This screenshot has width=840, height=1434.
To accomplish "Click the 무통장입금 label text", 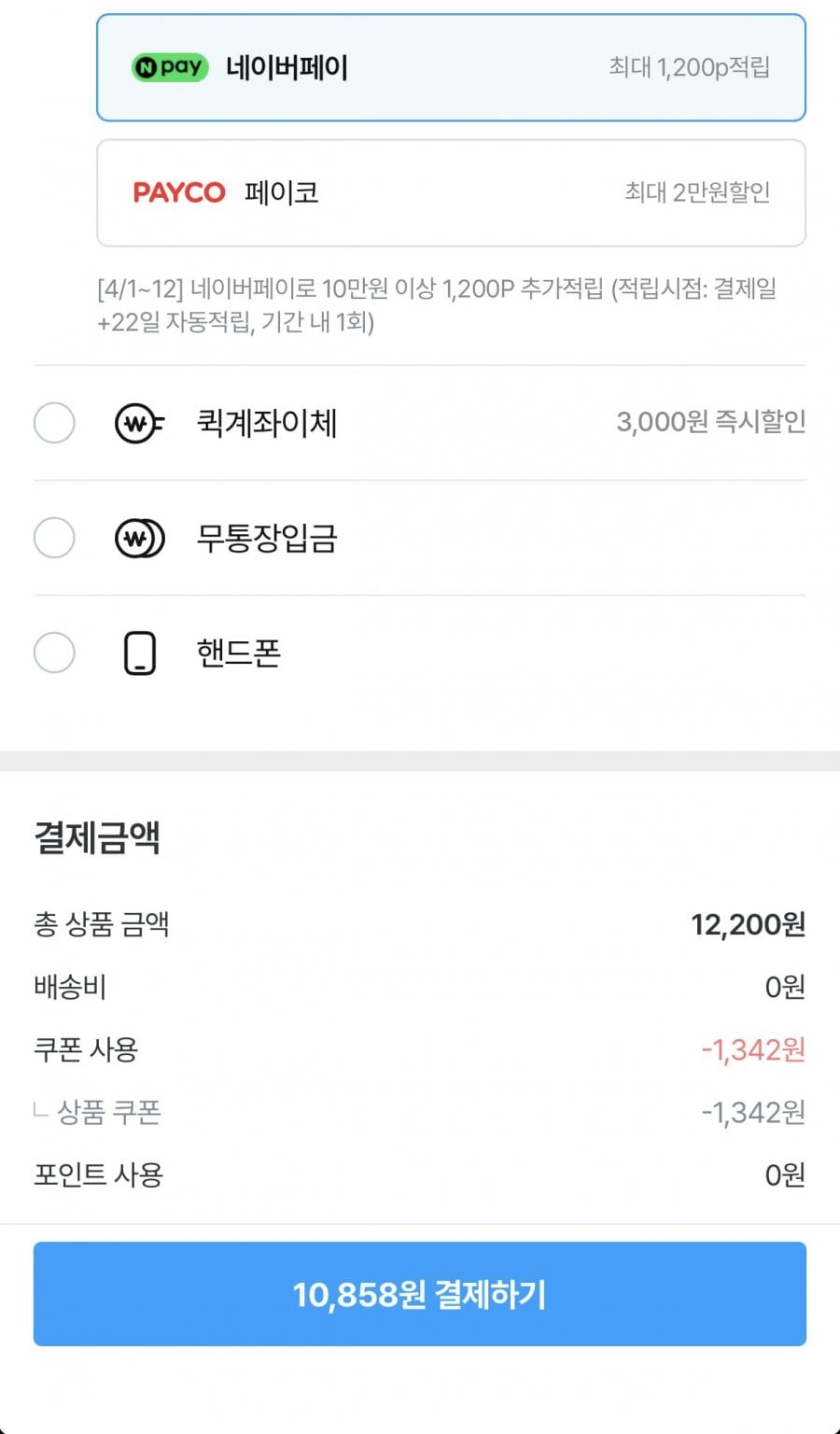I will point(266,539).
